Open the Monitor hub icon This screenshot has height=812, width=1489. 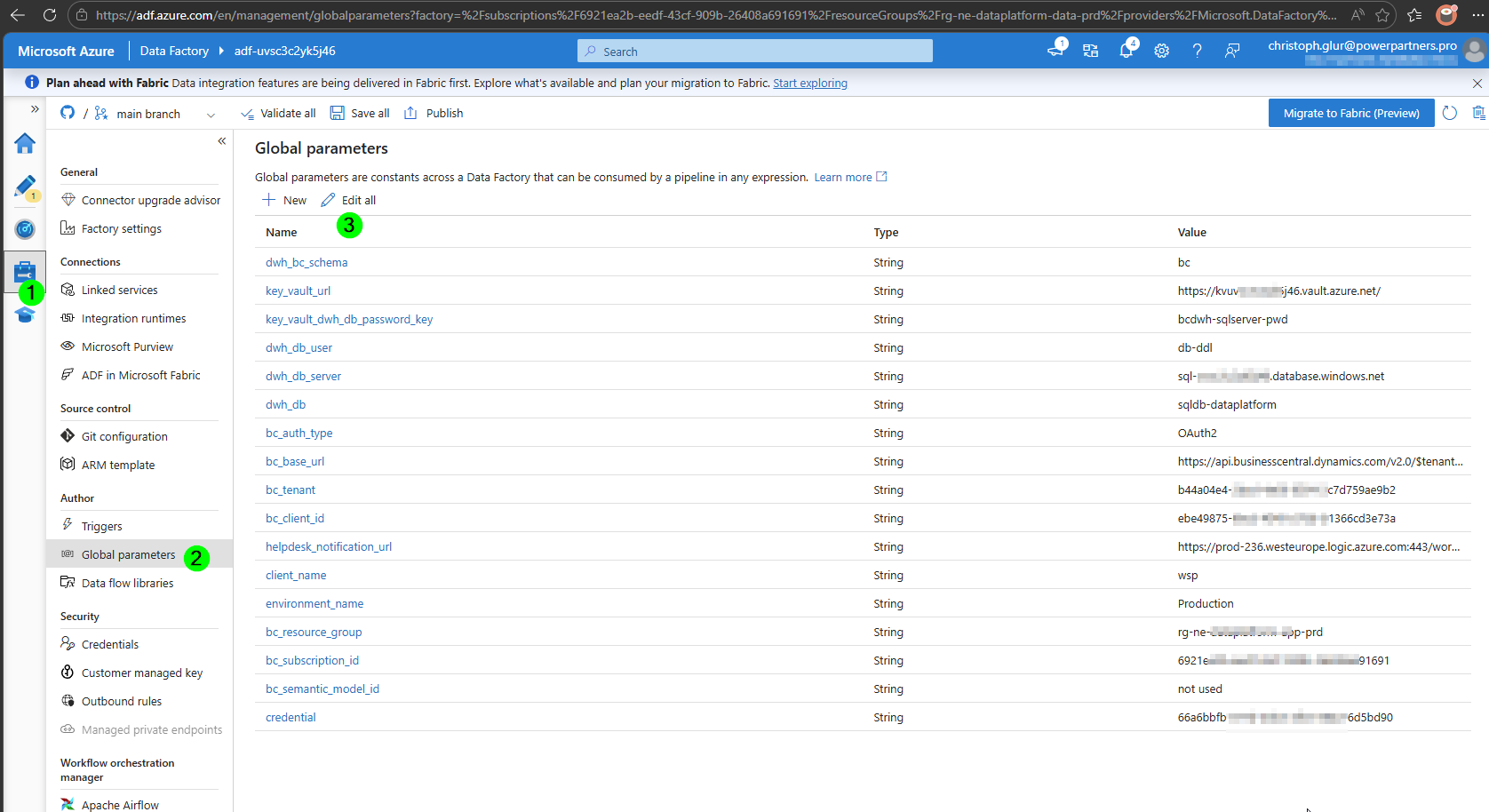tap(25, 229)
